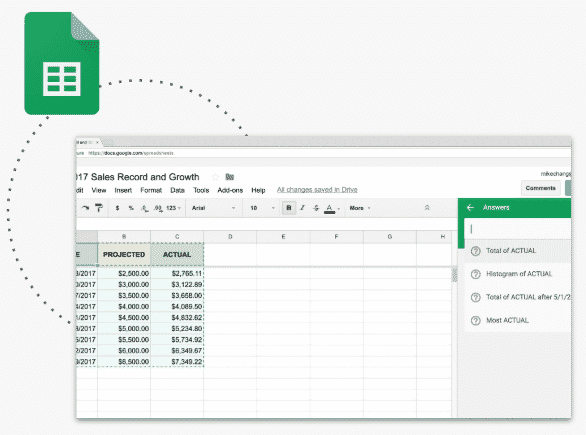Select Most ACTUAL suggestion

pyautogui.click(x=518, y=320)
